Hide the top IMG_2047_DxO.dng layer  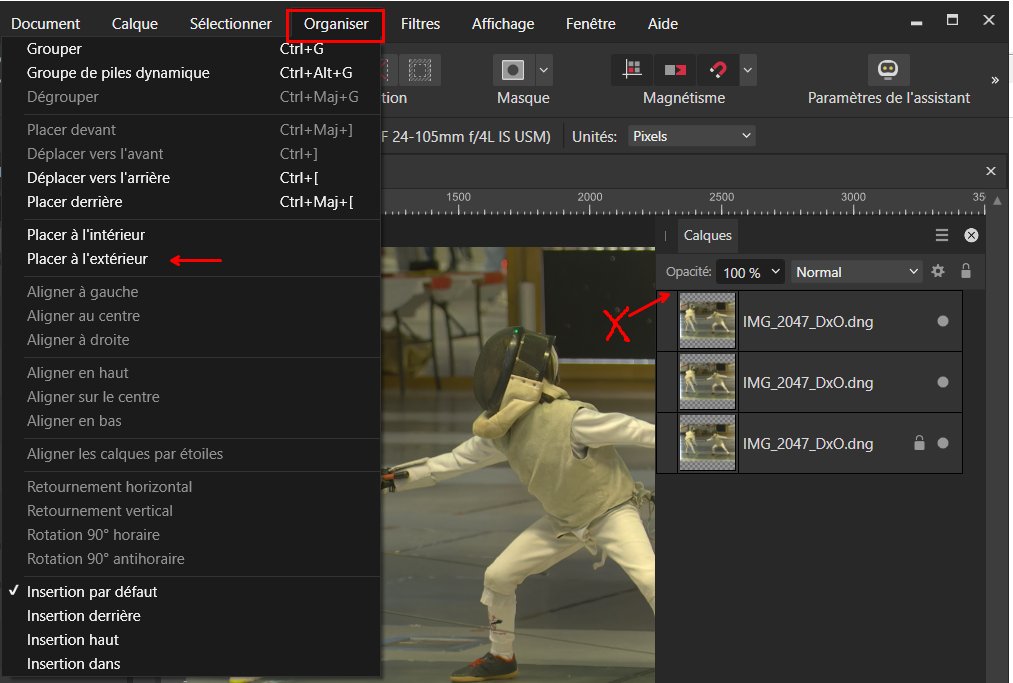(x=943, y=321)
